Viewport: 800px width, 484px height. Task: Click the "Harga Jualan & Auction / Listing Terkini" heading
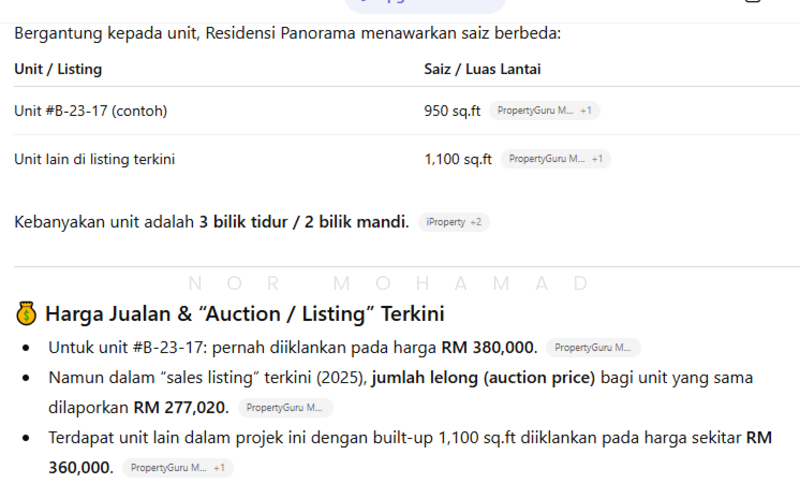[x=244, y=315]
